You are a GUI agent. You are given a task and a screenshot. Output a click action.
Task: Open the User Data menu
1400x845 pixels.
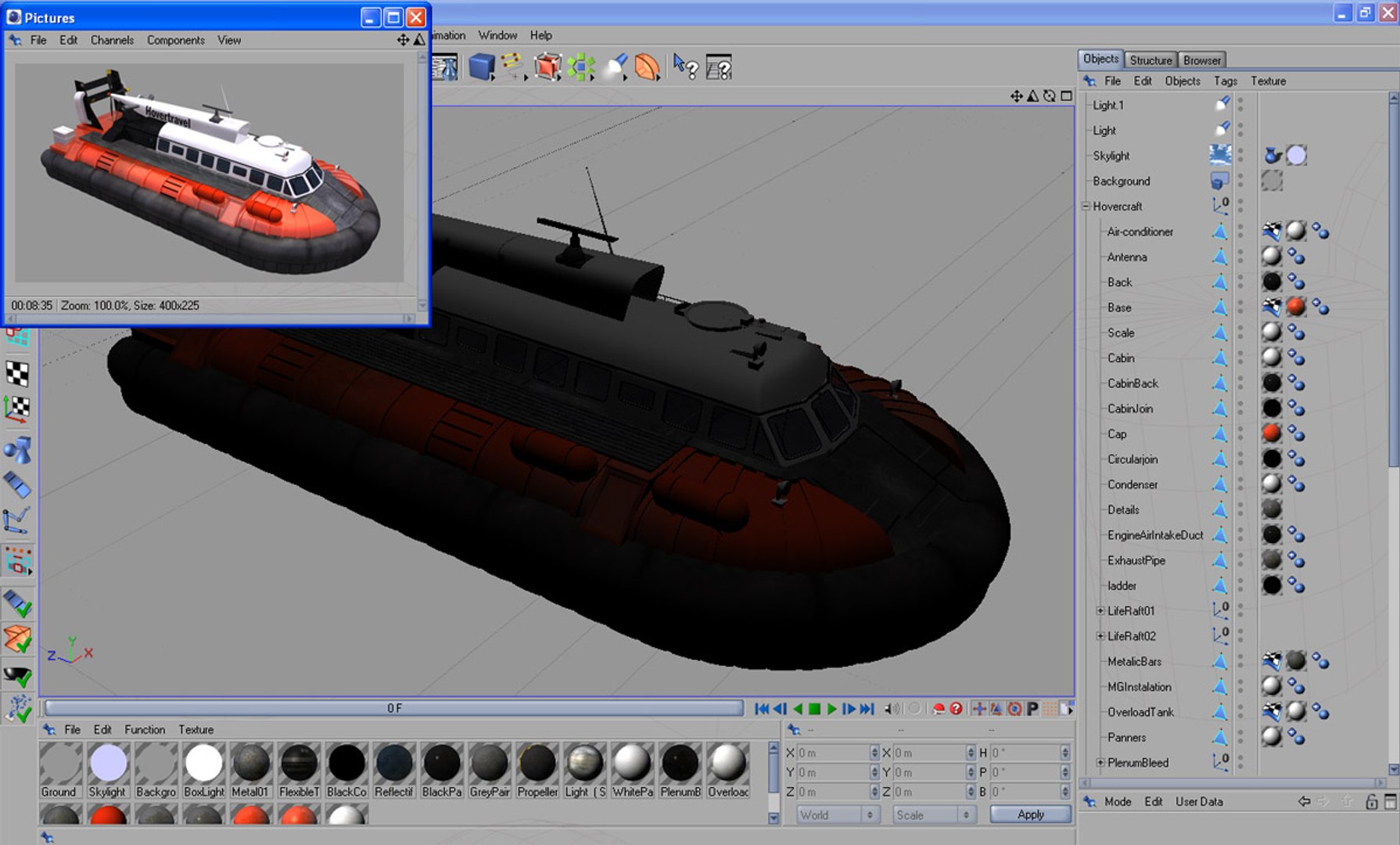click(x=1198, y=801)
